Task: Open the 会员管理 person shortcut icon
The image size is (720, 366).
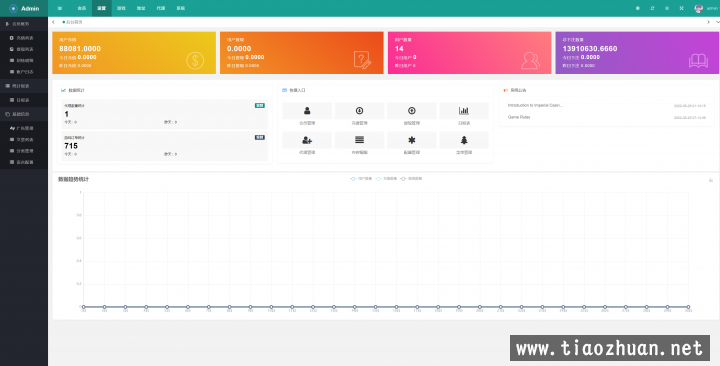Action: click(x=307, y=111)
